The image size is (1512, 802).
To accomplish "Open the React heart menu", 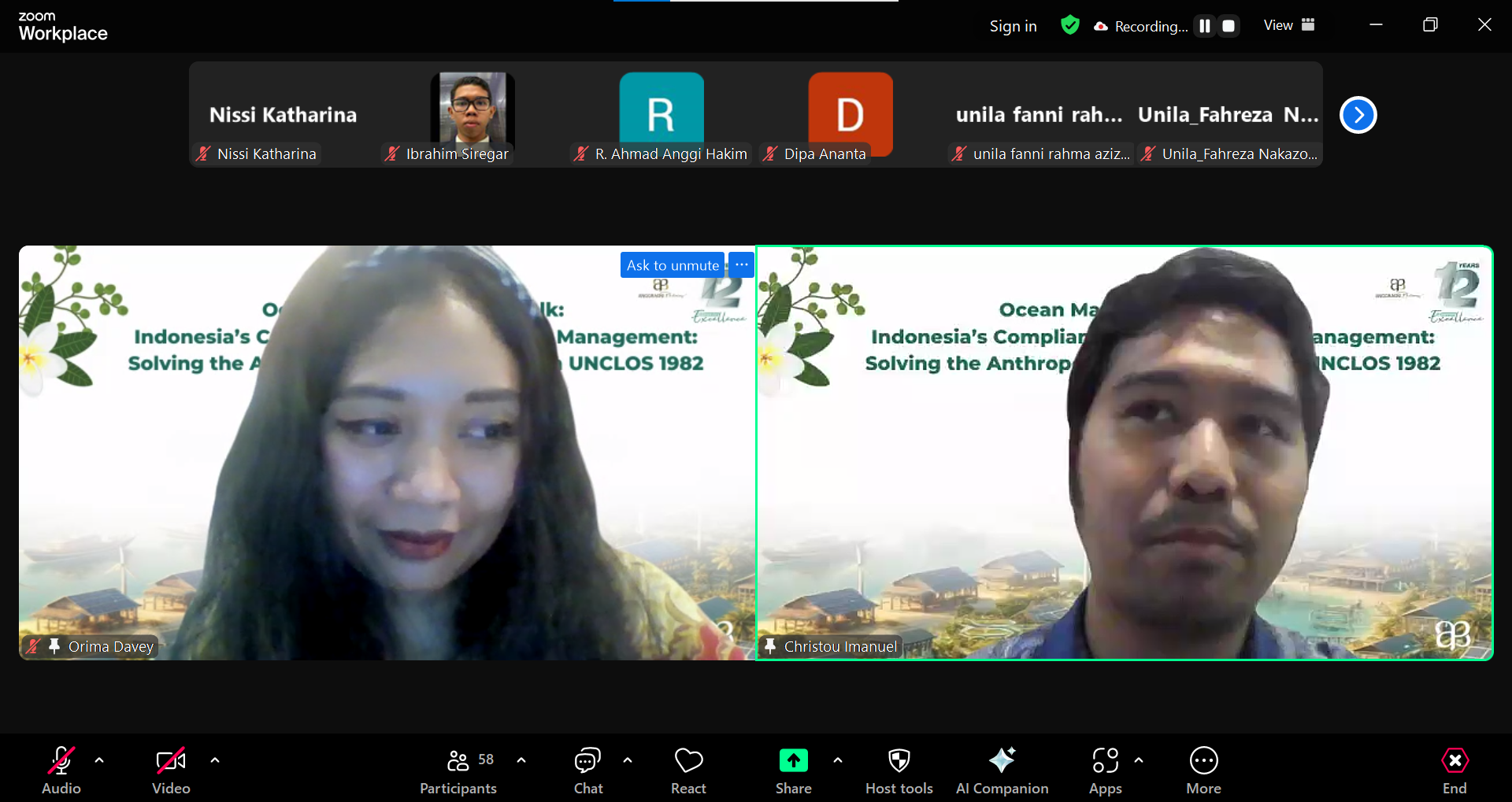I will 689,771.
